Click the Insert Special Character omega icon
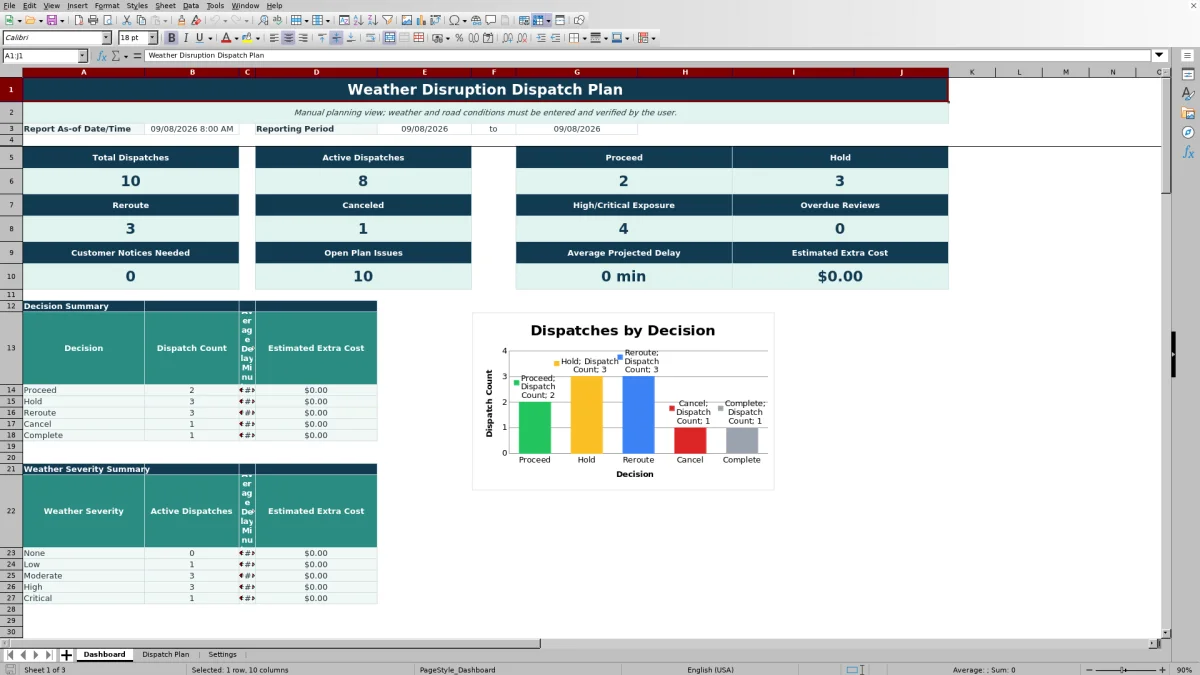Image resolution: width=1200 pixels, height=675 pixels. tap(454, 20)
